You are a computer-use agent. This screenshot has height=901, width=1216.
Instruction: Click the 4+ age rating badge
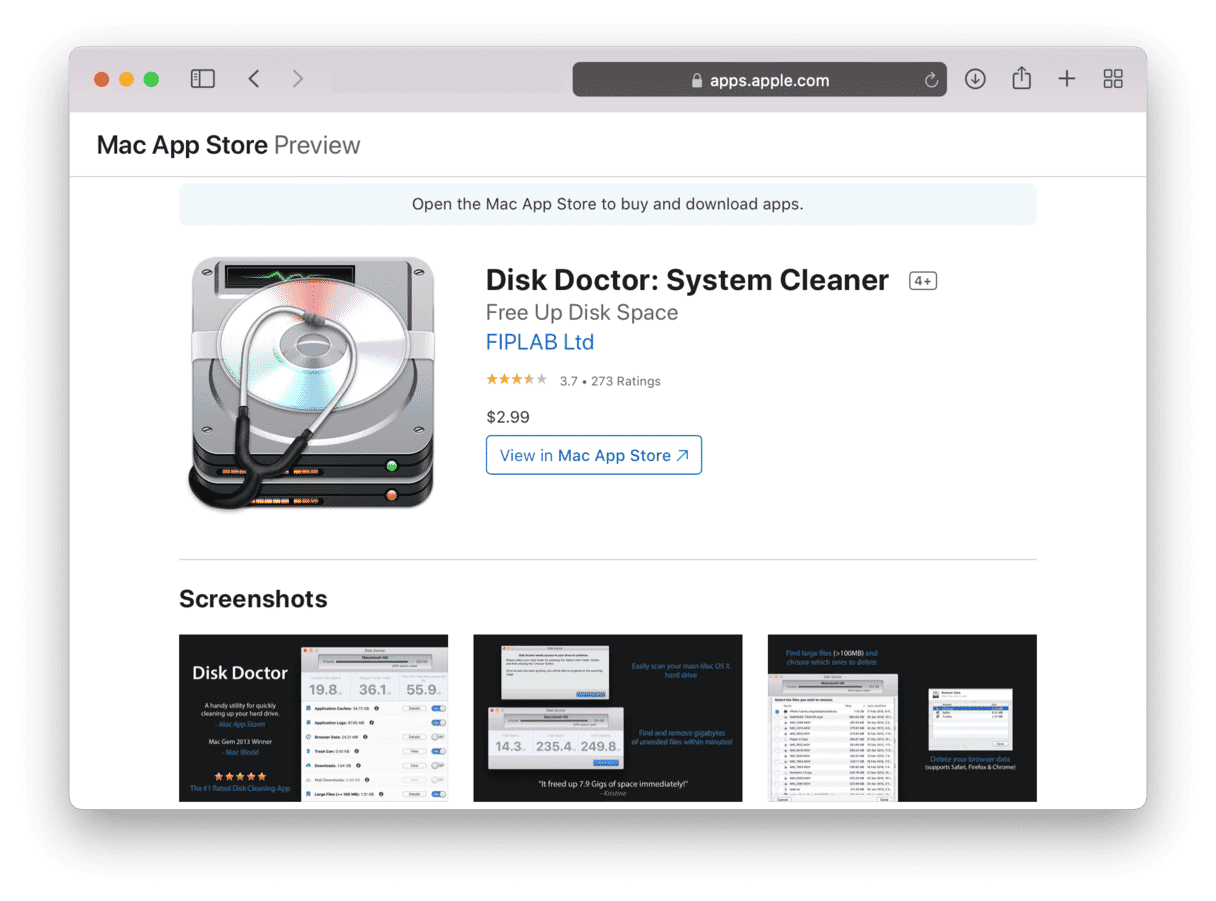point(922,281)
